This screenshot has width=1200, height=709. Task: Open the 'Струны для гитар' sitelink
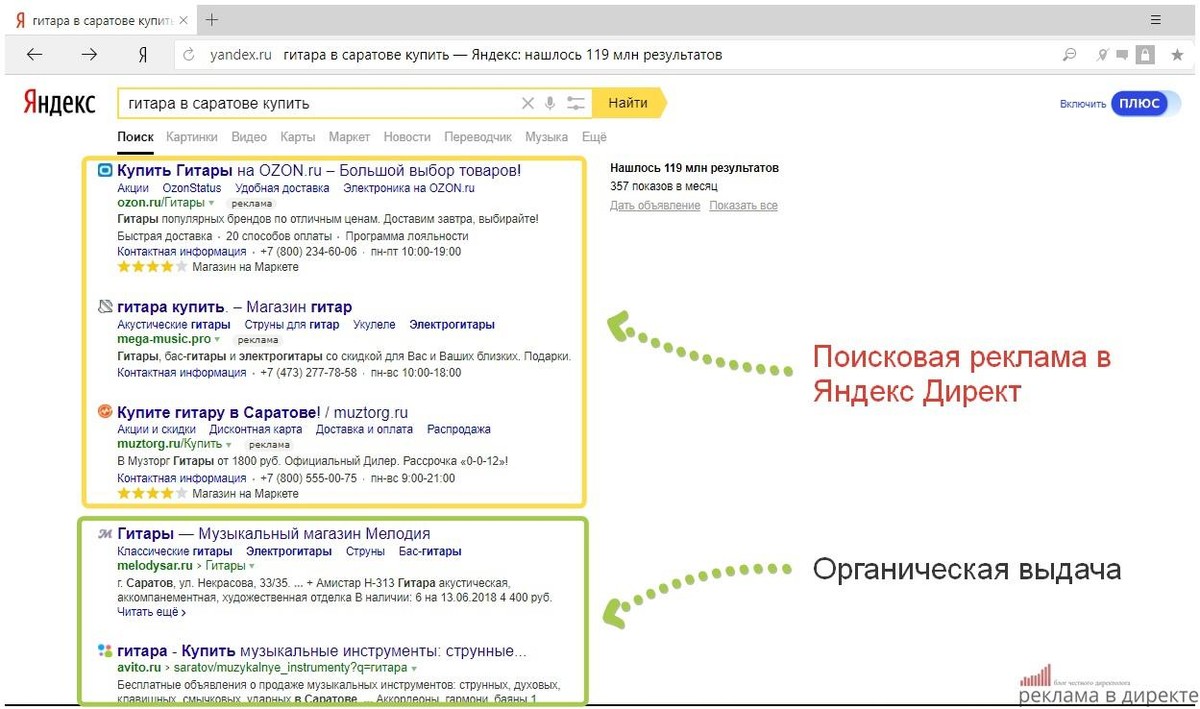pyautogui.click(x=292, y=324)
